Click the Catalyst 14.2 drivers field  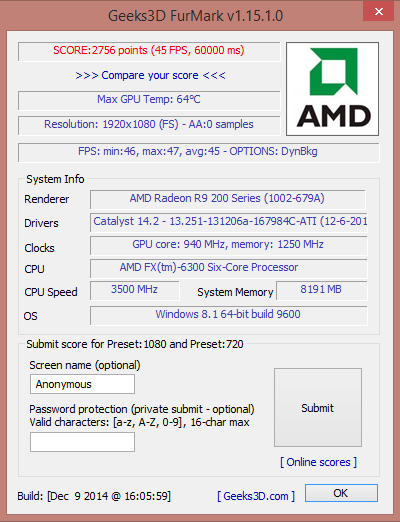pyautogui.click(x=229, y=222)
